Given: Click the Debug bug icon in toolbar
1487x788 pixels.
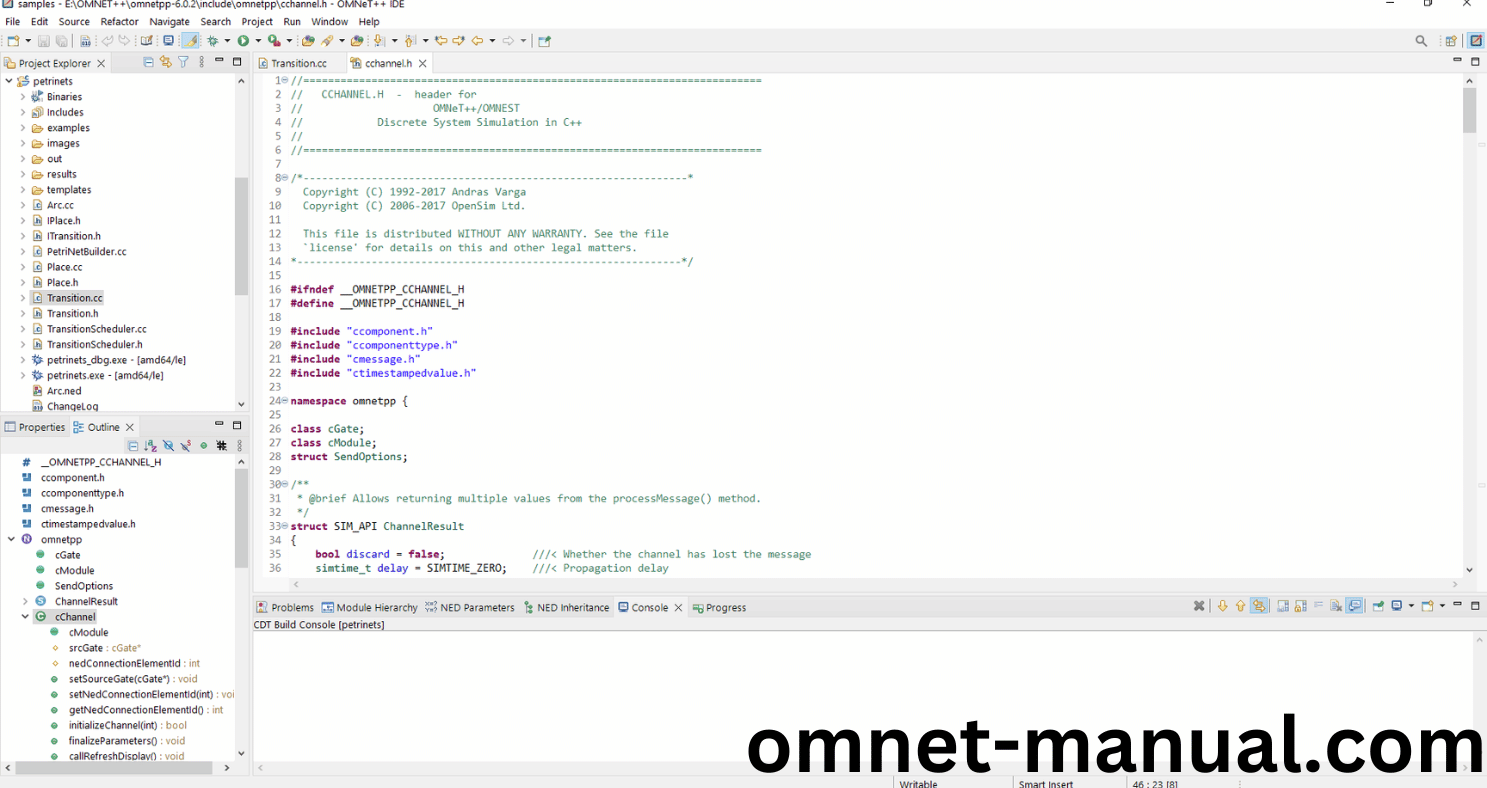Looking at the screenshot, I should (212, 41).
